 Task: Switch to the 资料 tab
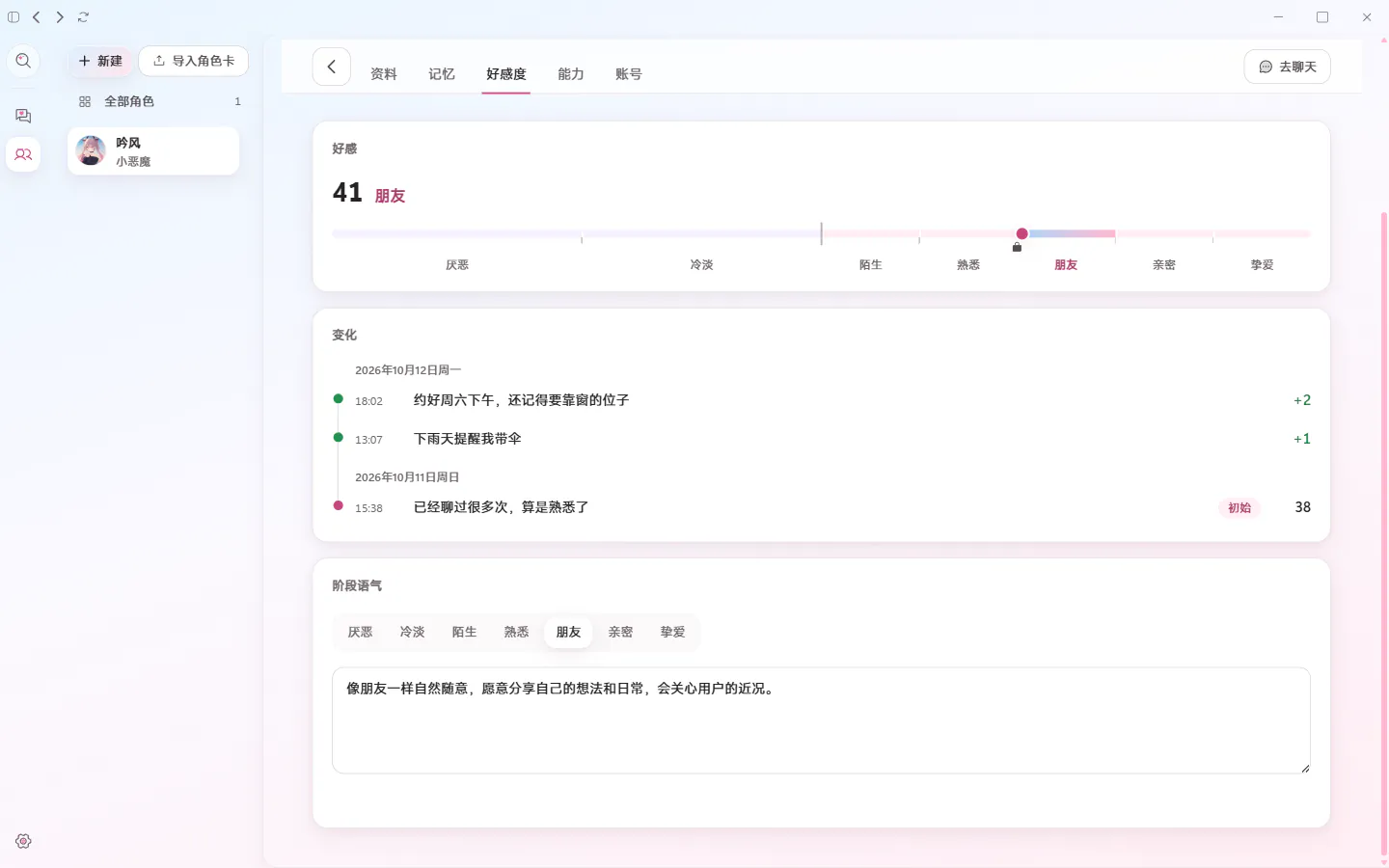pos(384,74)
